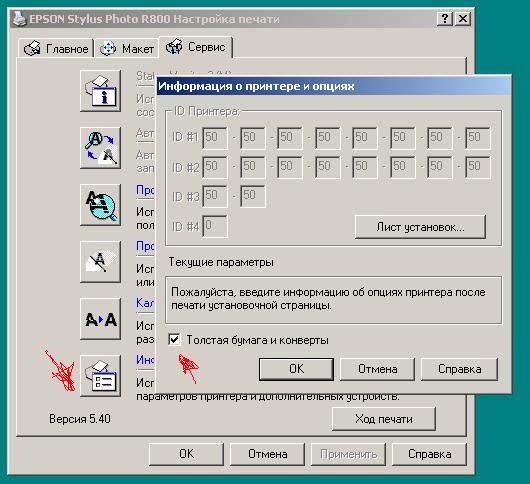Toggle Толстая бумага и конверты checkbox

(x=174, y=339)
